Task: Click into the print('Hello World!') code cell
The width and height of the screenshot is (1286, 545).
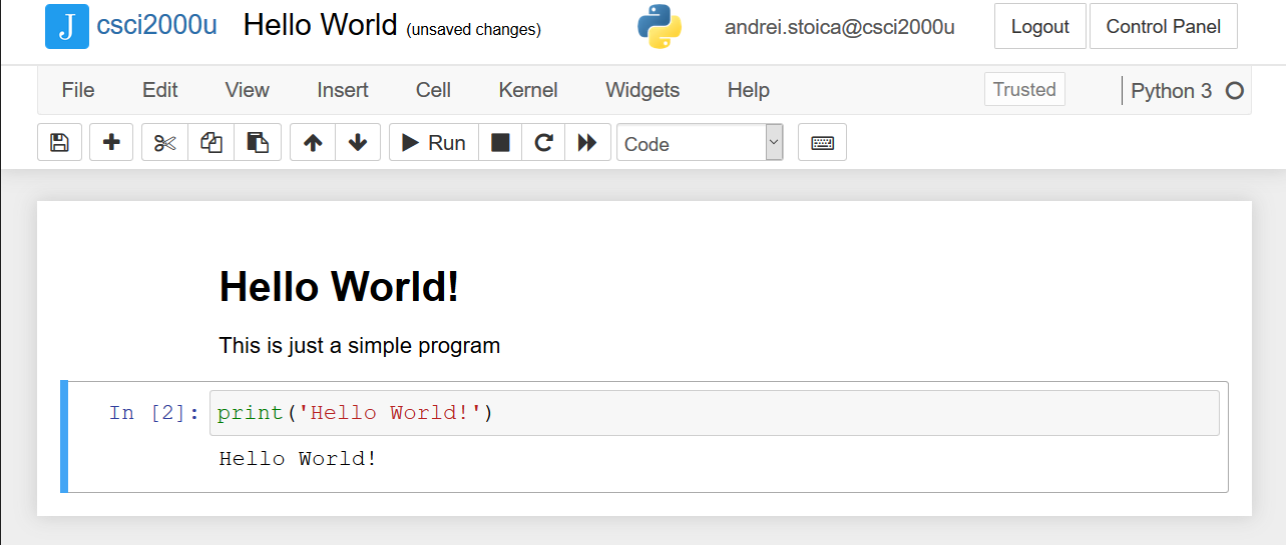Action: (713, 413)
